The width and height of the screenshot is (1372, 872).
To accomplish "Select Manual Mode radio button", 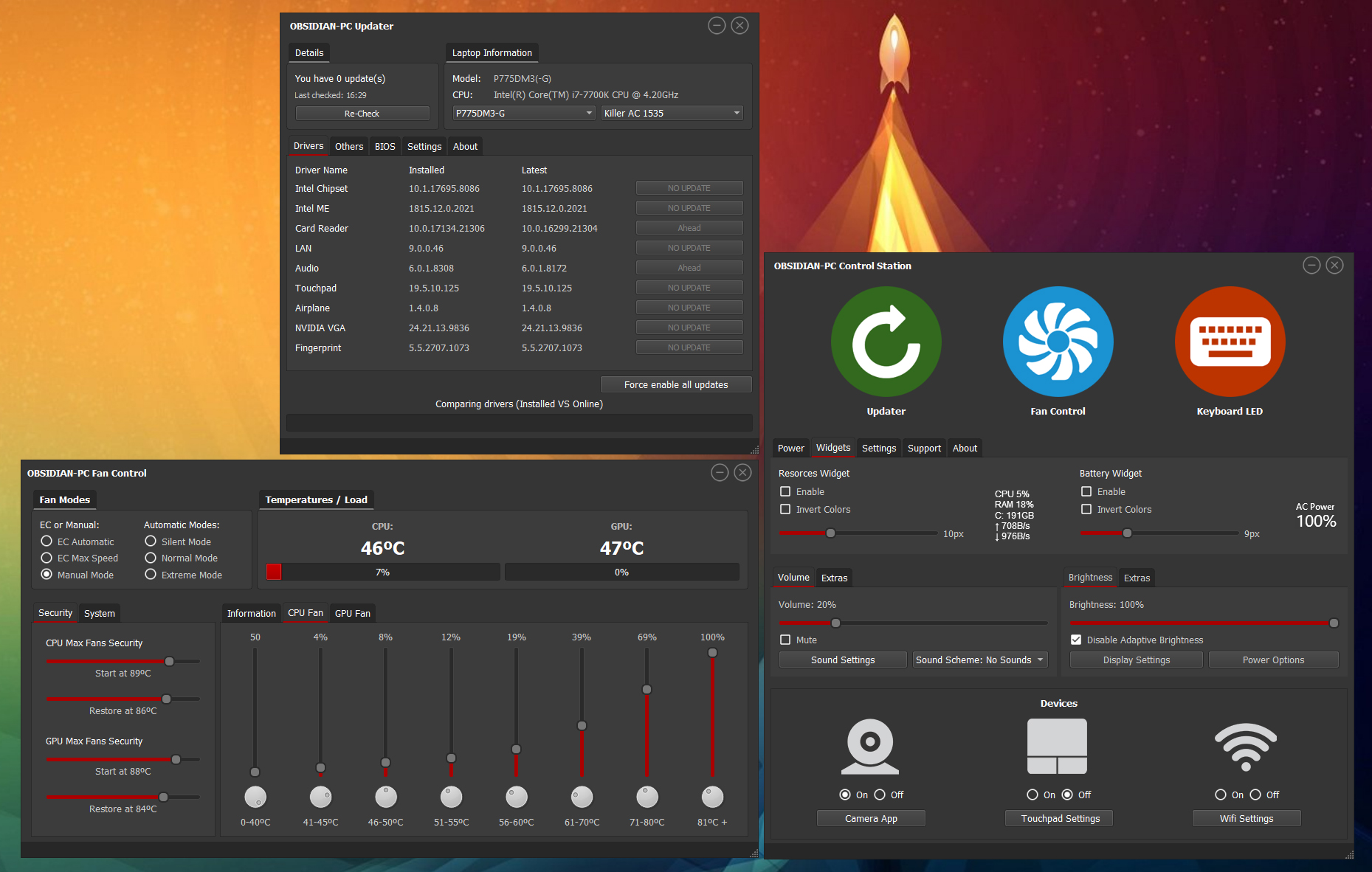I will [46, 575].
